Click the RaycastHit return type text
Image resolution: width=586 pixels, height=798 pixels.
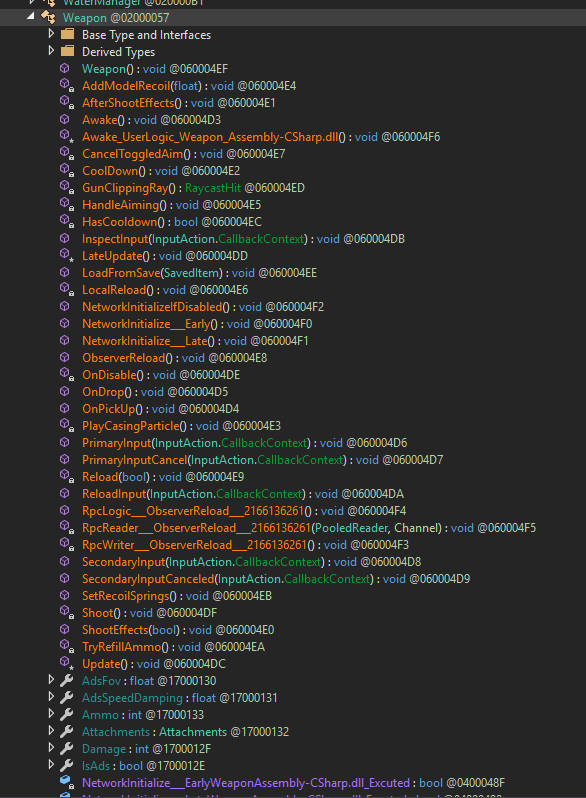[213, 188]
